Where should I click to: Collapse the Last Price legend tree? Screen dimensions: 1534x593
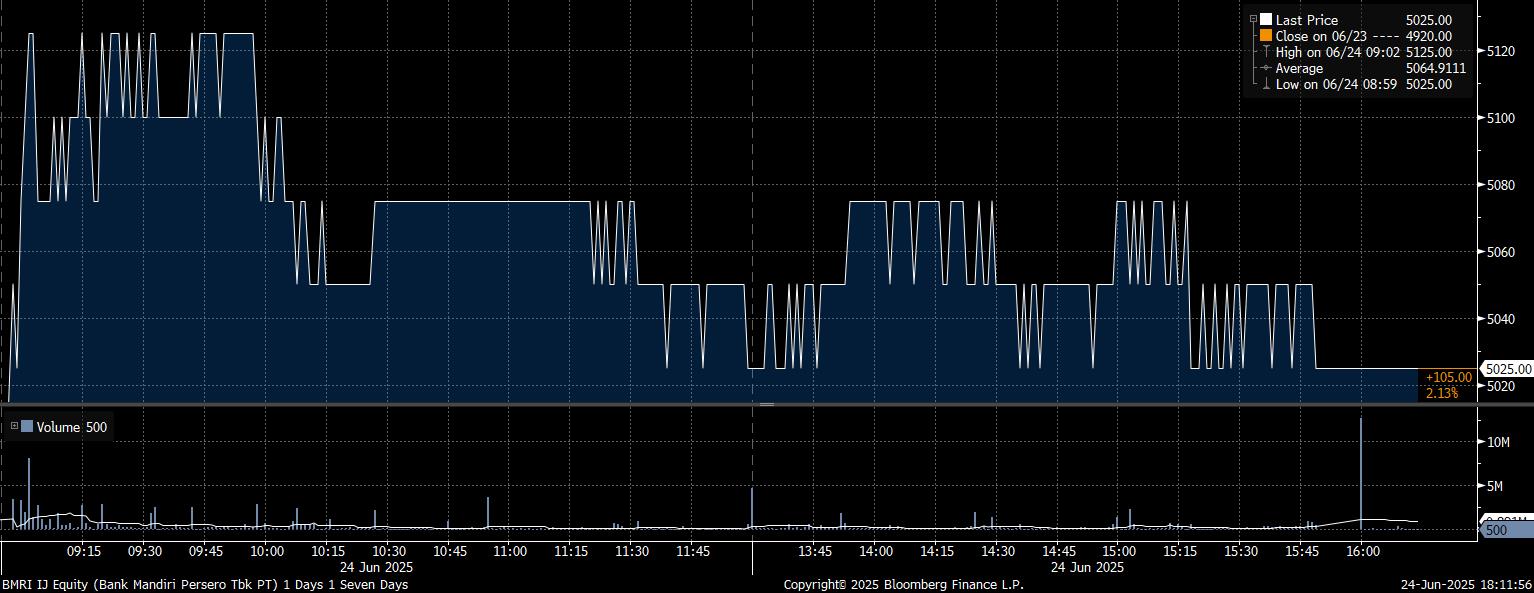1253,19
